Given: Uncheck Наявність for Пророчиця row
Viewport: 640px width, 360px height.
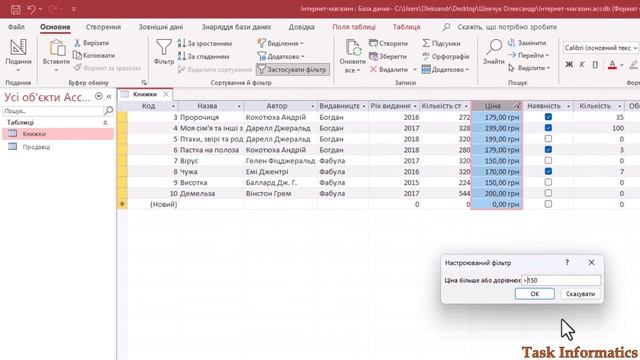Looking at the screenshot, I should point(548,117).
